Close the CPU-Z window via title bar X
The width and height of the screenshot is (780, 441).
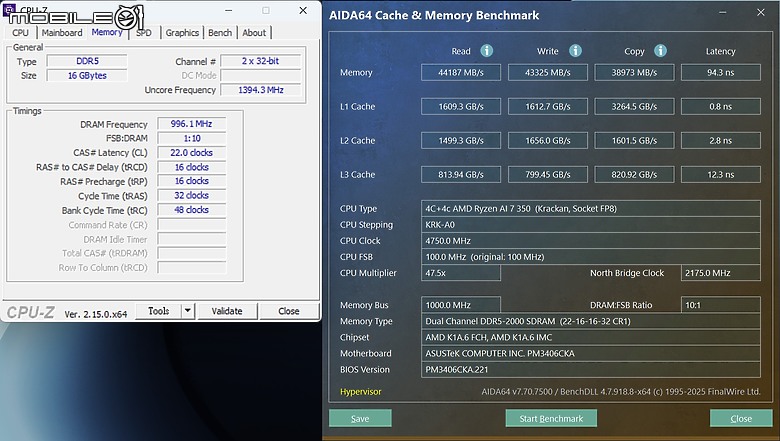pos(303,10)
